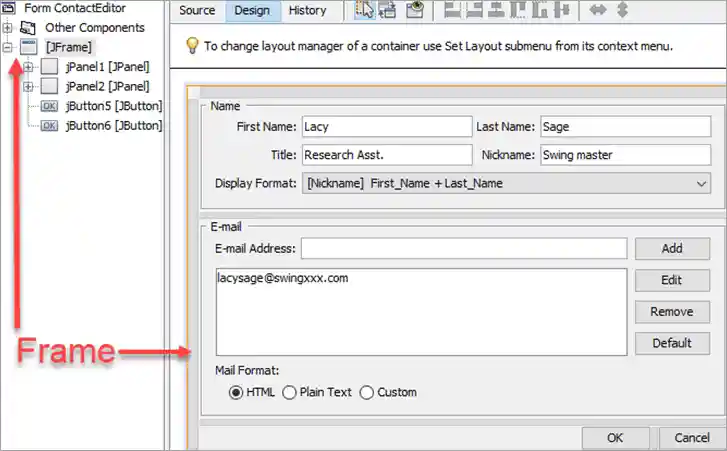The height and width of the screenshot is (451, 727).
Task: Align selected components to bottom in row
Action: pyautogui.click(x=539, y=10)
